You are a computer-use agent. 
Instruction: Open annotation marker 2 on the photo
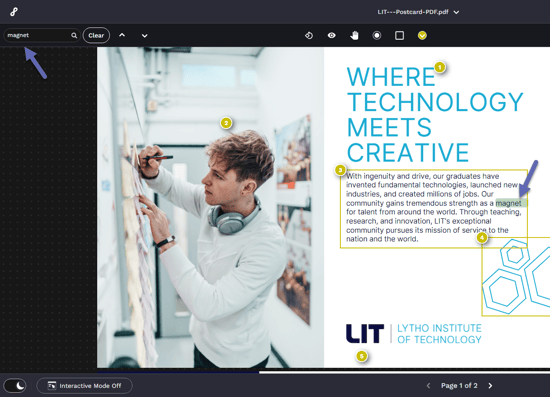click(x=226, y=123)
